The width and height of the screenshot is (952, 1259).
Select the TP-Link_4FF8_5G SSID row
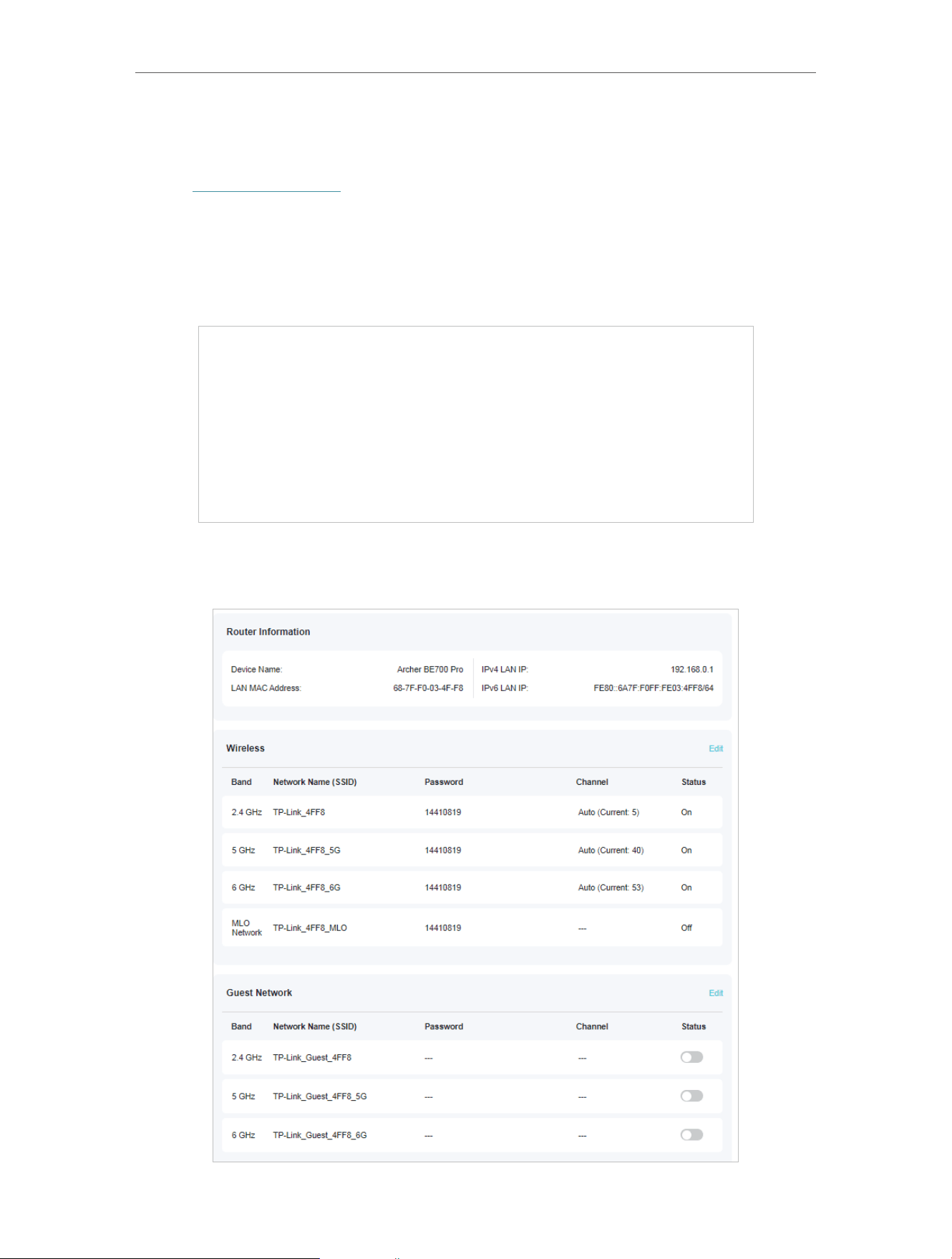pos(472,850)
